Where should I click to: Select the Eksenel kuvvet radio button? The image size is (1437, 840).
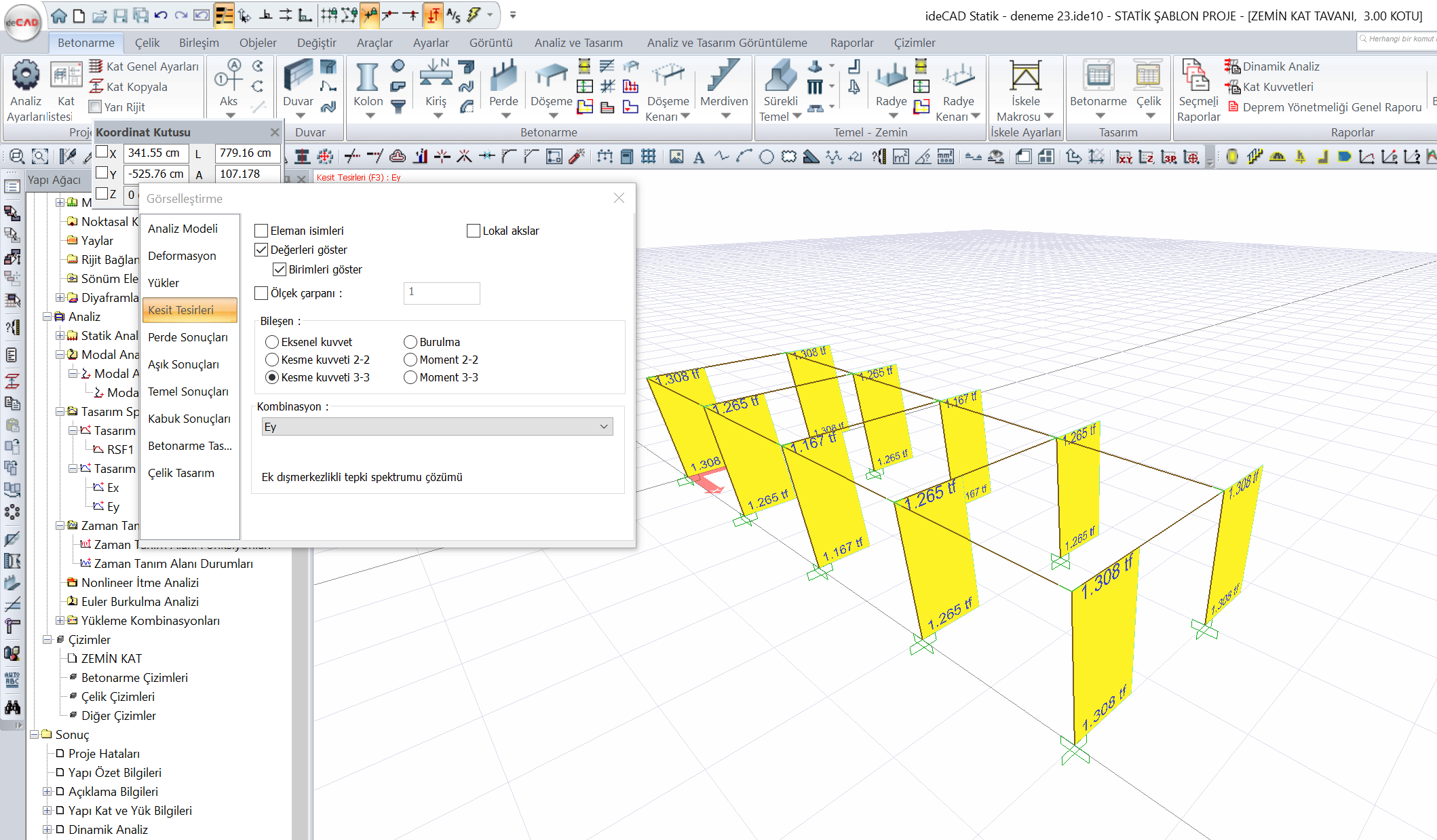point(272,342)
